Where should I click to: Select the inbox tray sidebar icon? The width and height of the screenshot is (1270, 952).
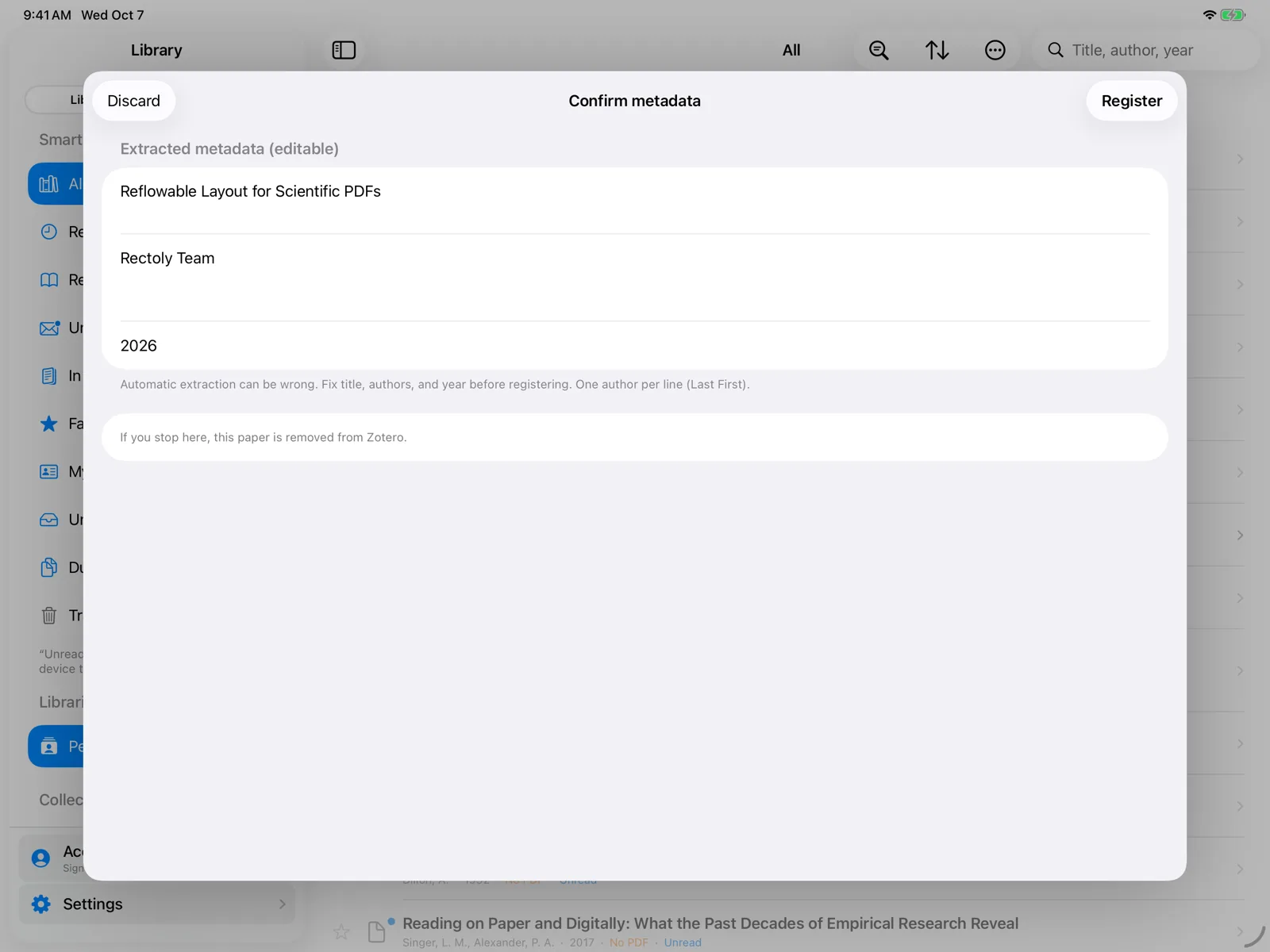pos(49,520)
